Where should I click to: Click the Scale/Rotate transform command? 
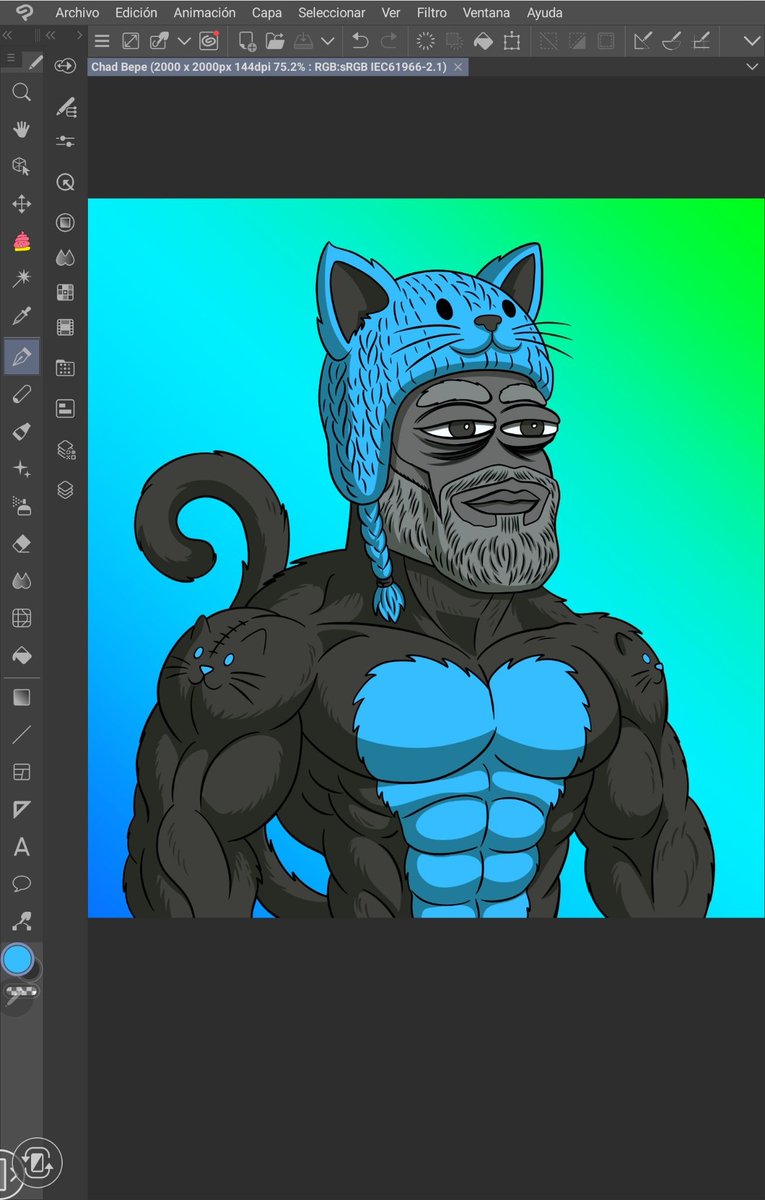tap(512, 41)
